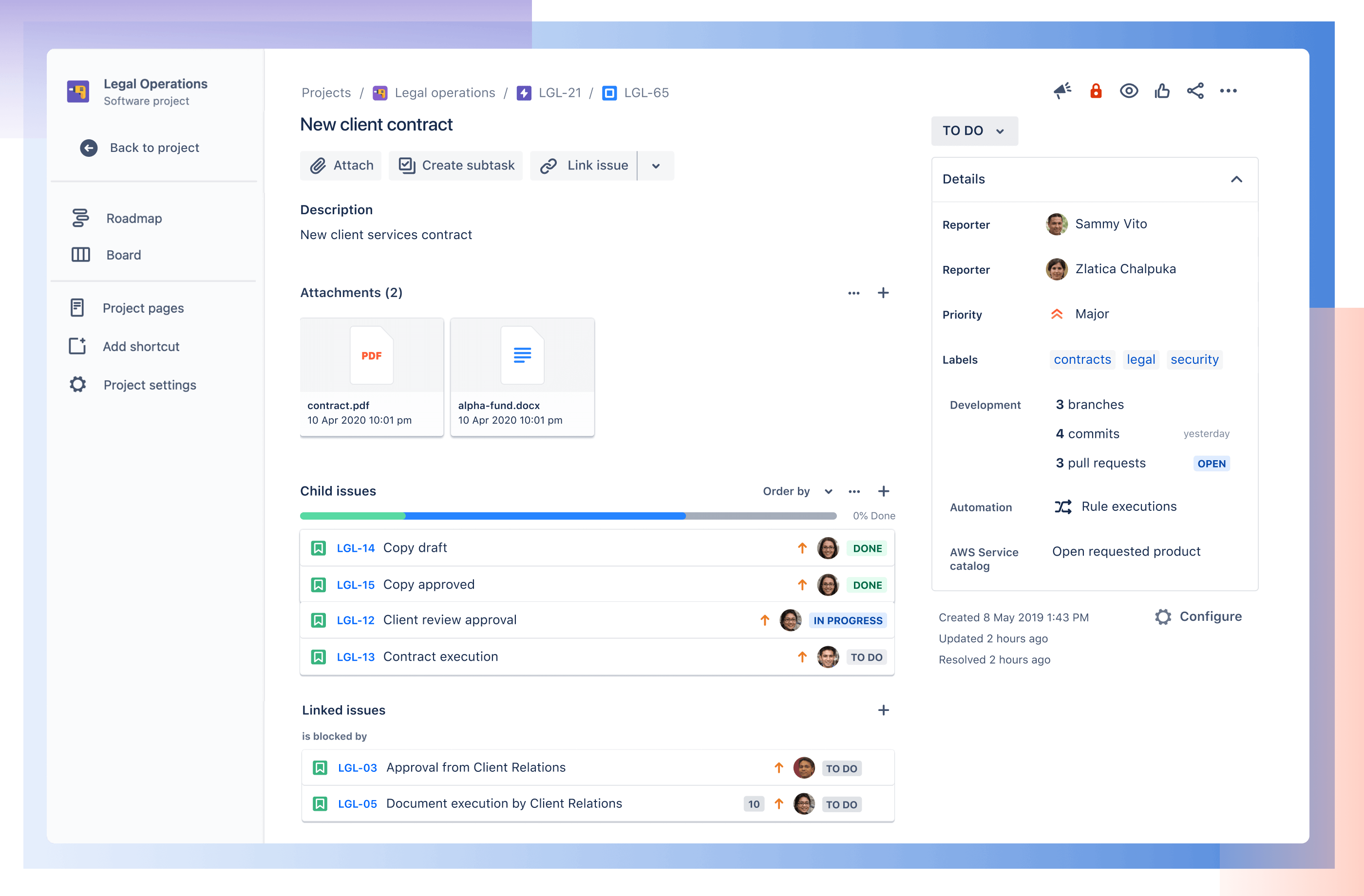Click the Board icon in sidebar

tap(81, 254)
